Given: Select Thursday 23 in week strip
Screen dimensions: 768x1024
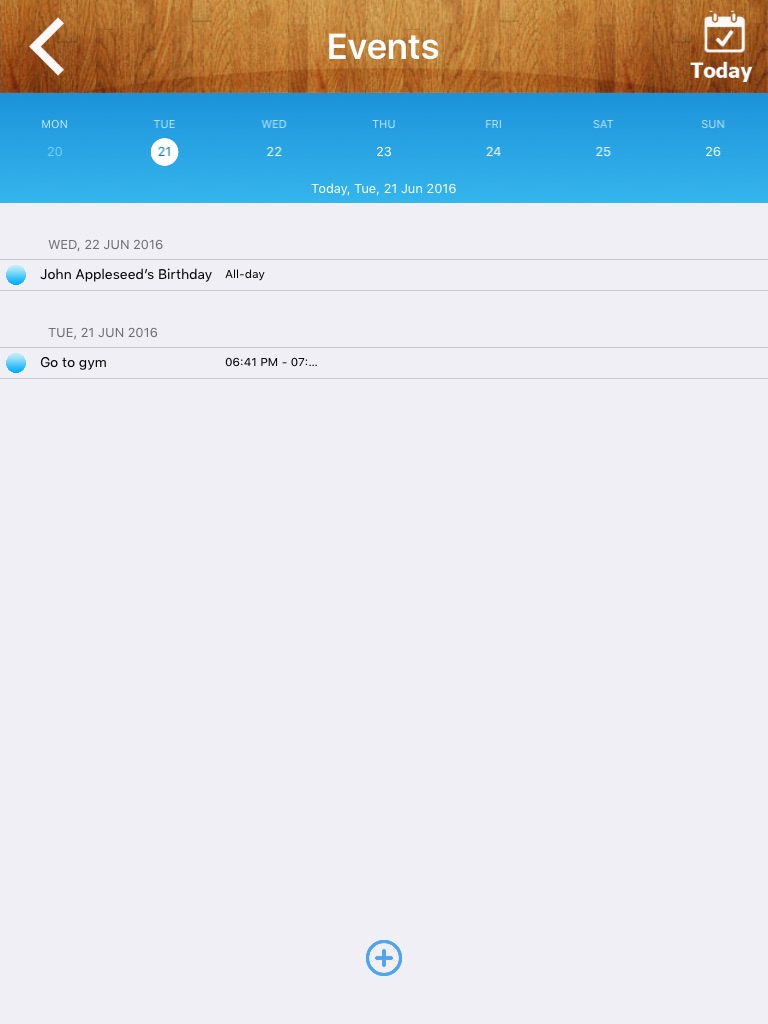Looking at the screenshot, I should [x=384, y=152].
